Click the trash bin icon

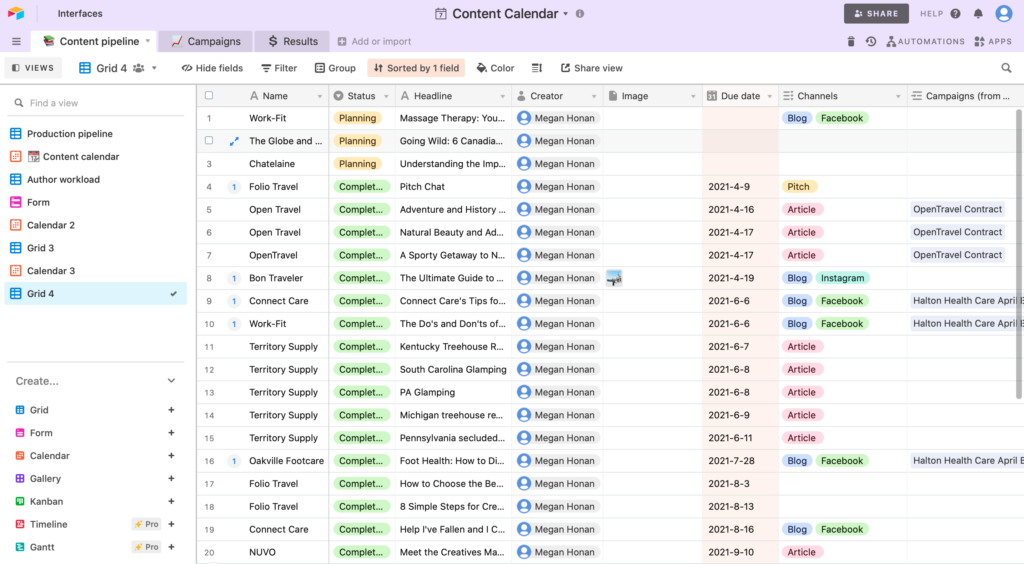pos(850,41)
